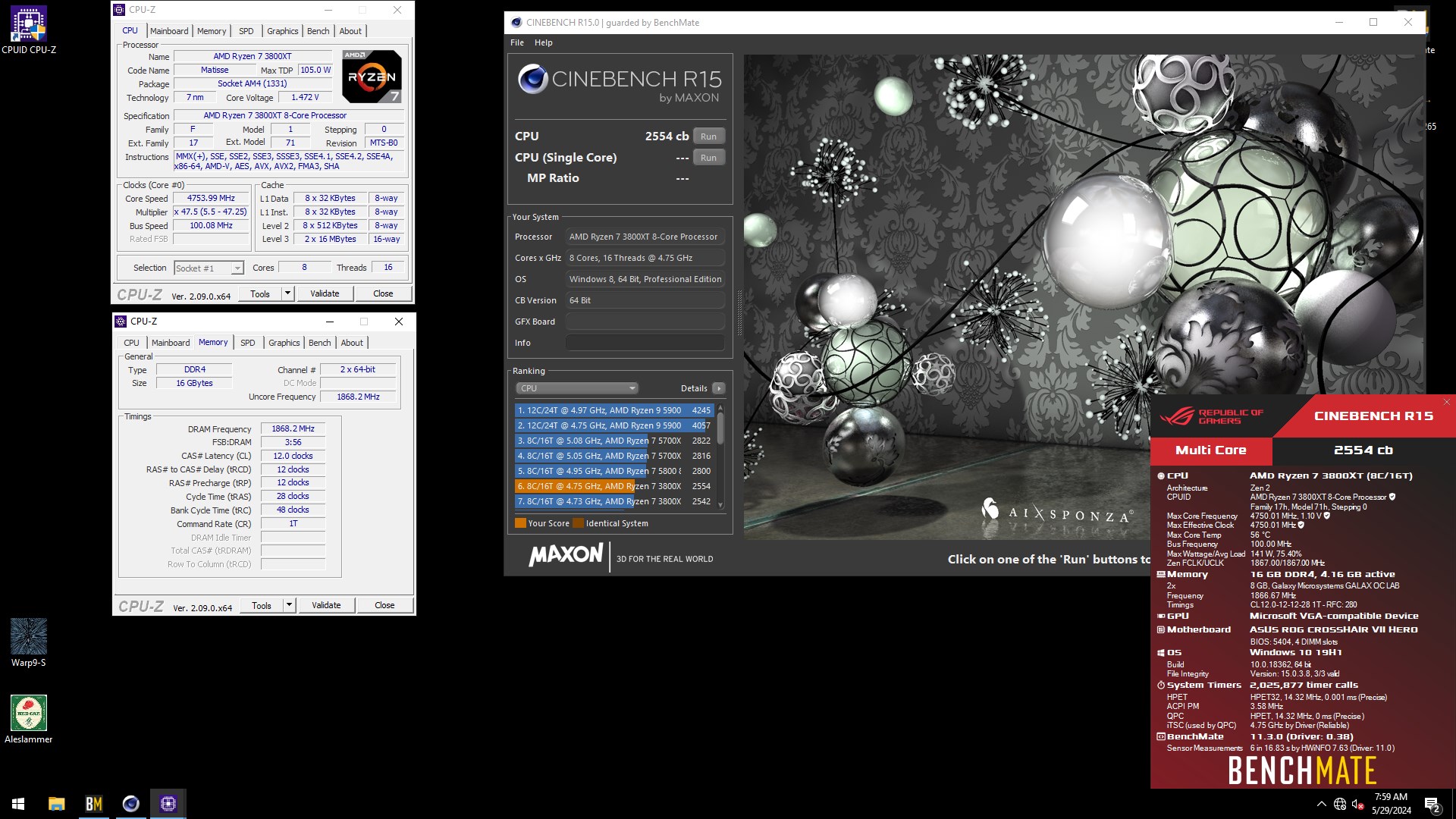Viewport: 1456px width, 819px height.
Task: Click the Ryzen 7 logo in CPU-Z
Action: (372, 76)
